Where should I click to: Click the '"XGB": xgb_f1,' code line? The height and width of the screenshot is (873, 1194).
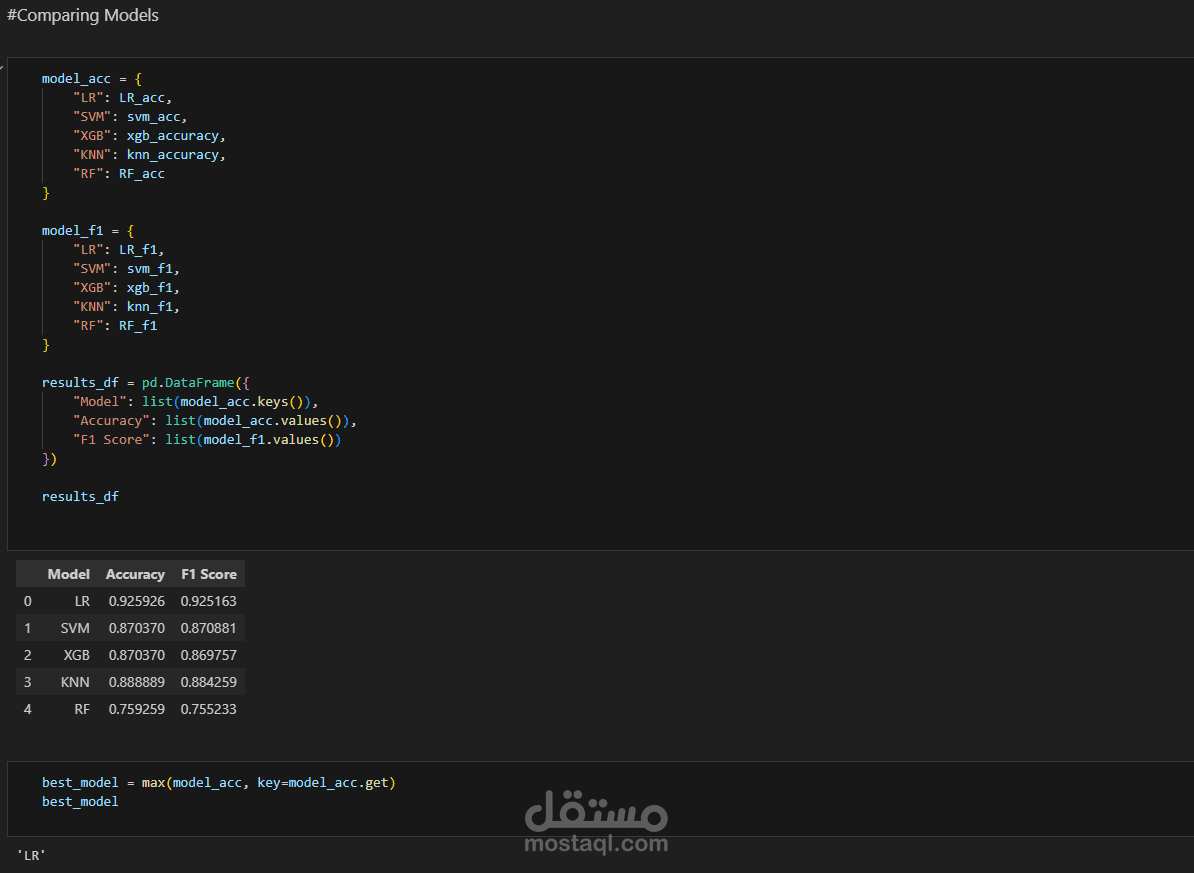click(126, 288)
